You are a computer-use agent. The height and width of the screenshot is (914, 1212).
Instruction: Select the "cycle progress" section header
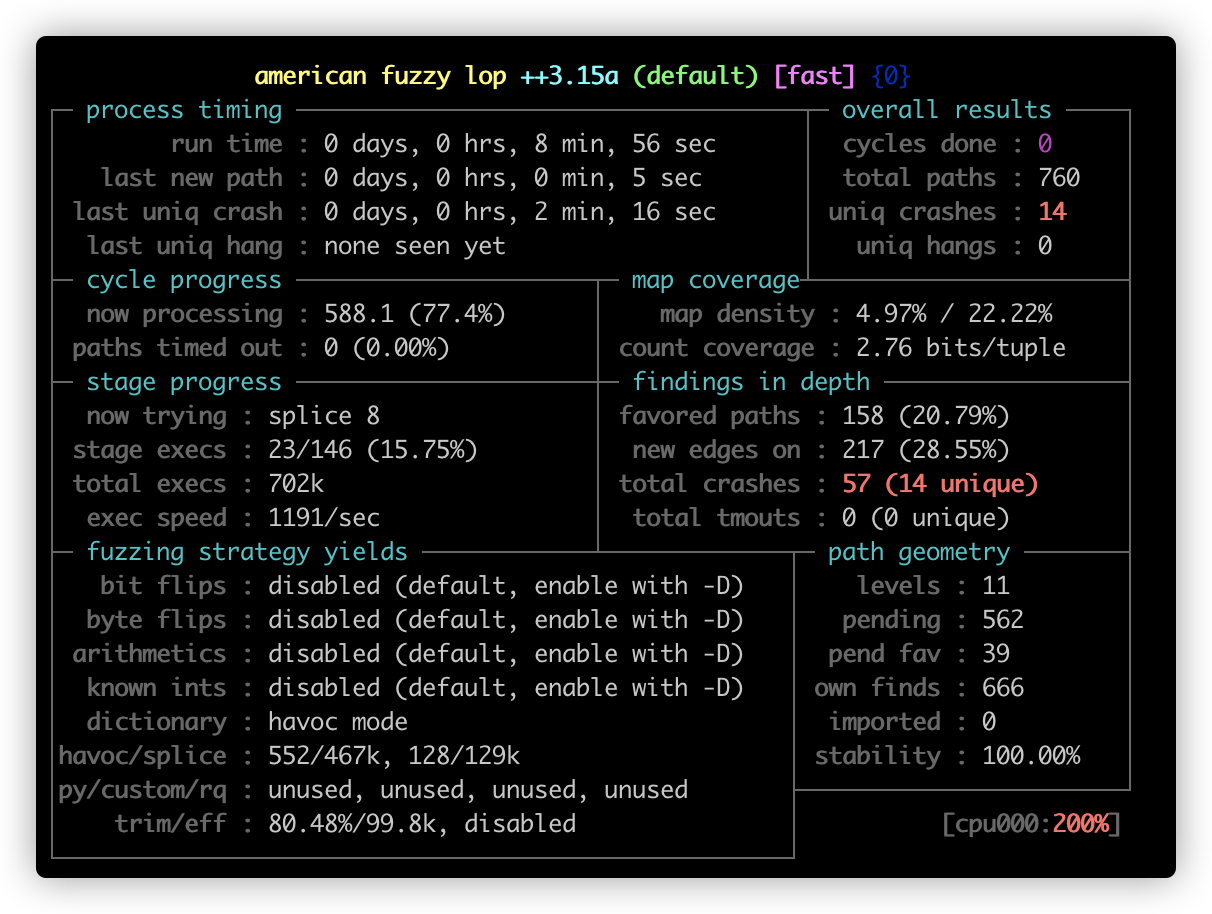pyautogui.click(x=184, y=280)
